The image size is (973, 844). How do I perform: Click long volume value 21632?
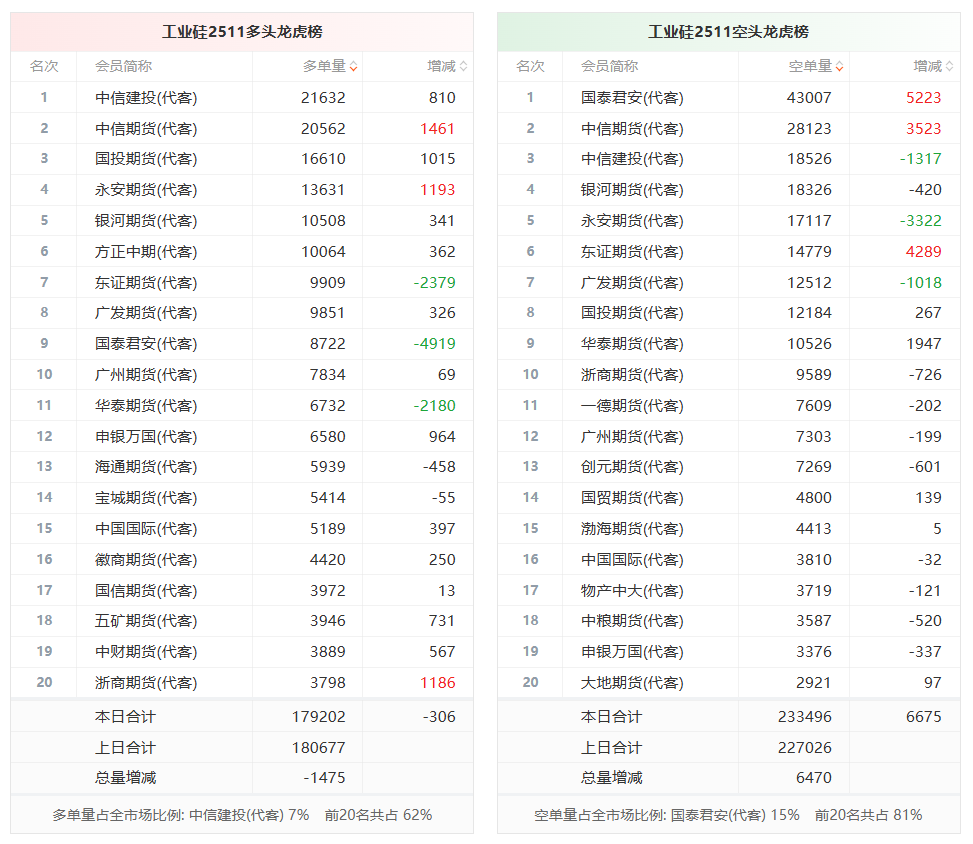pos(323,97)
